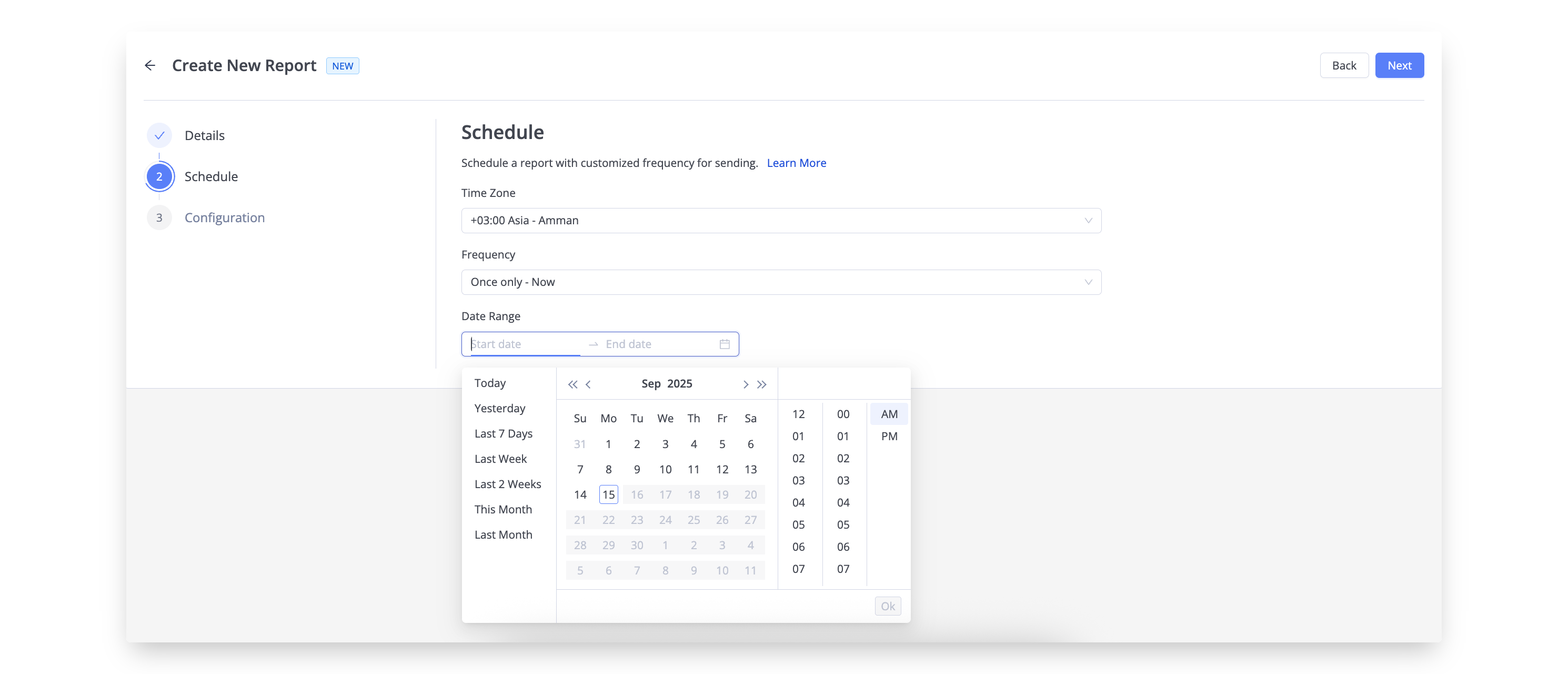Jump to next year with double-right arrow
1568x674 pixels.
coord(761,384)
